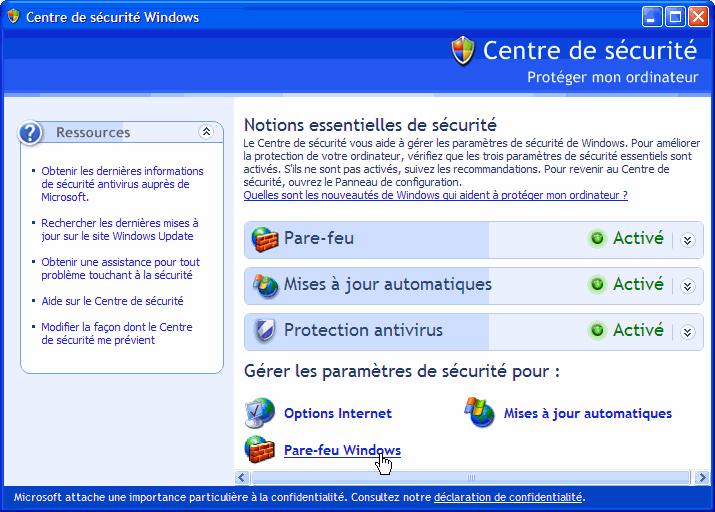Viewport: 715px width, 512px height.
Task: Click the Protection antivirus shield icon
Action: point(265,331)
